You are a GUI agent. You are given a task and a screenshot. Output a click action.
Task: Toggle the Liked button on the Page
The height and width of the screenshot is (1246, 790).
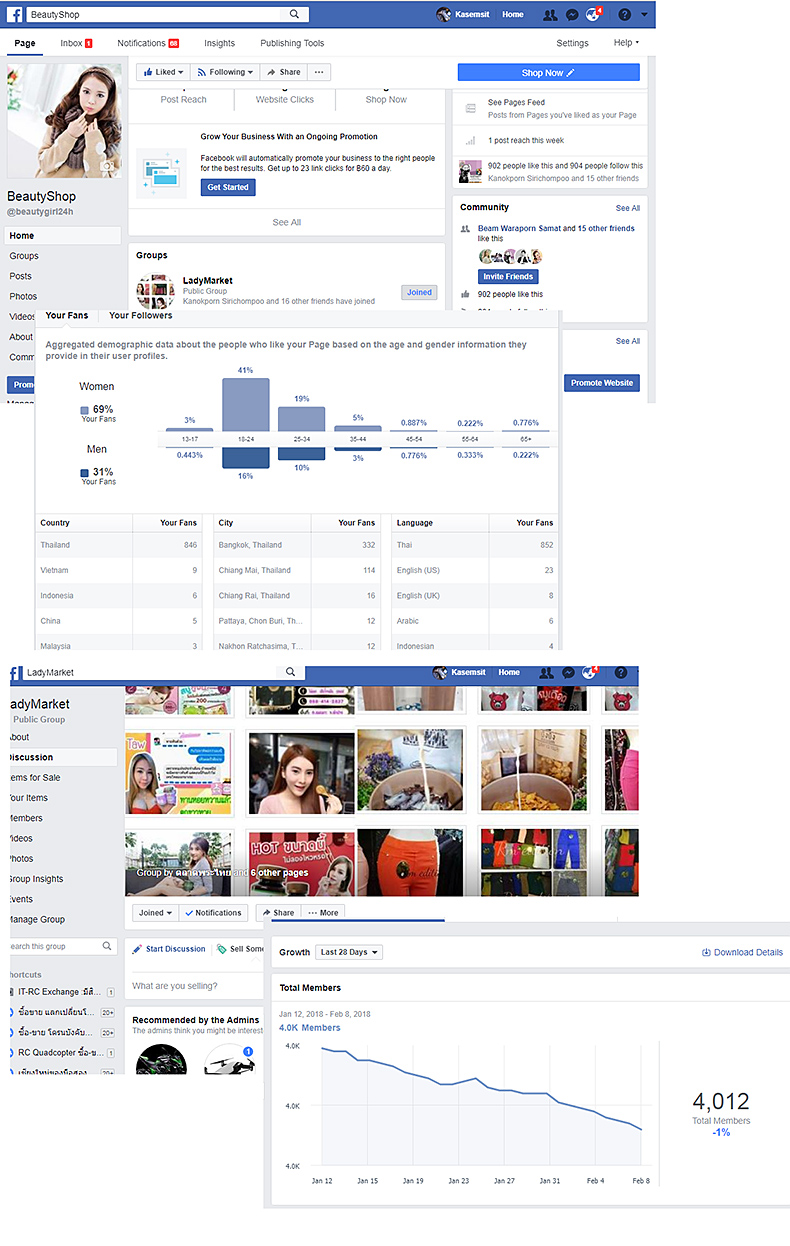pos(161,72)
